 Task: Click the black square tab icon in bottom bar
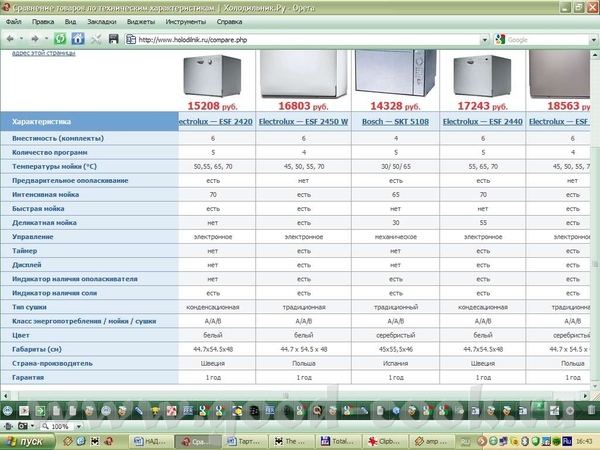pyautogui.click(x=253, y=411)
